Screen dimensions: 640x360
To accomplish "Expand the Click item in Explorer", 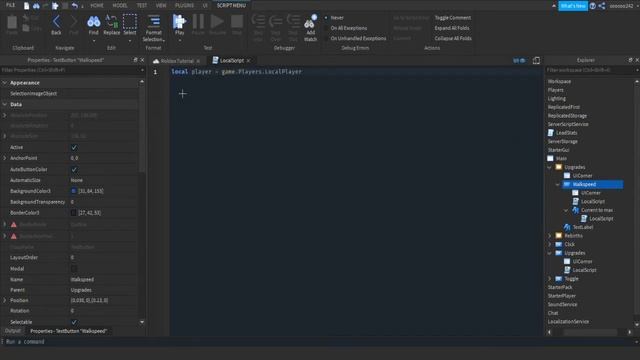I will (x=549, y=244).
